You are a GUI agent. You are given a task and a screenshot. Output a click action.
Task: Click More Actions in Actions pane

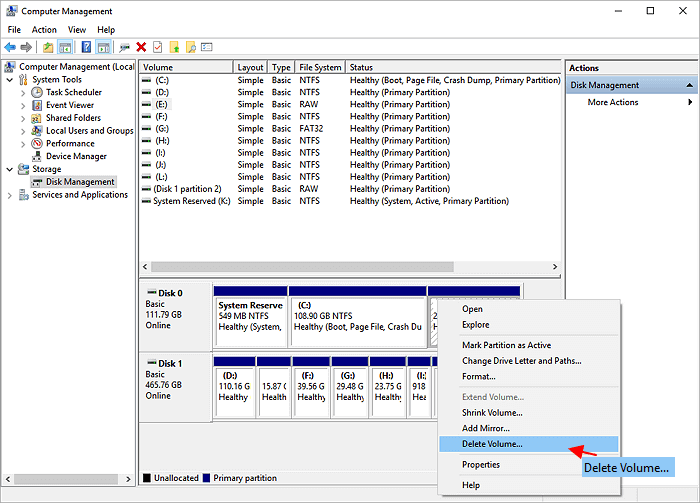point(613,102)
